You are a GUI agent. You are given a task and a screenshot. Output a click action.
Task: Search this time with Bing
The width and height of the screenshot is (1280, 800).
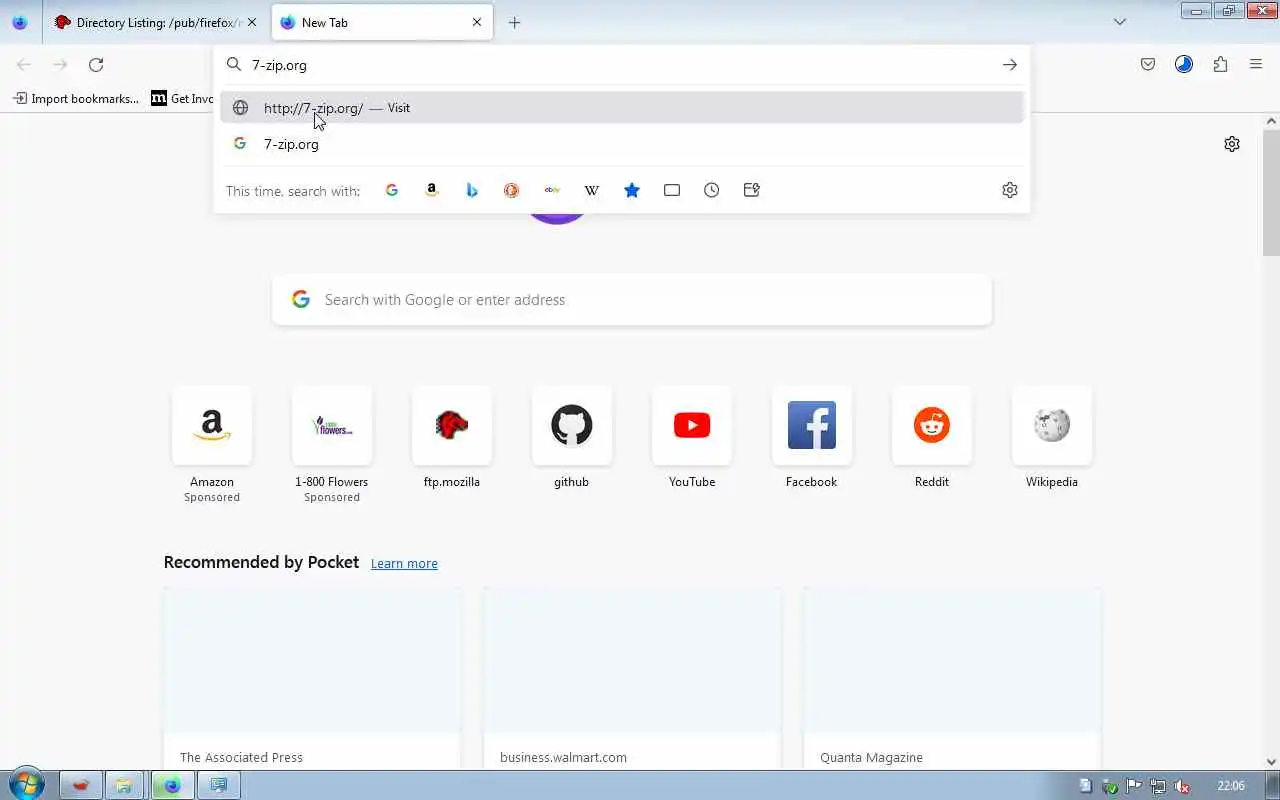click(472, 190)
